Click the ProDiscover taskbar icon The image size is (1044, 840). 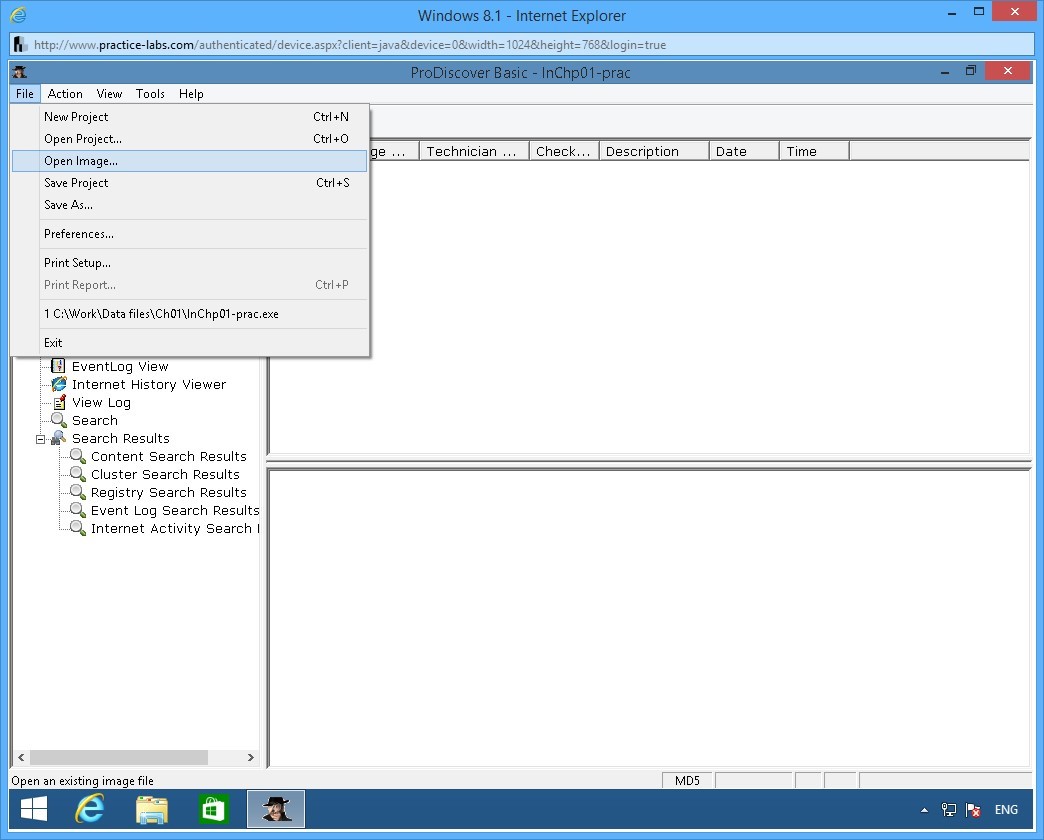tap(276, 809)
